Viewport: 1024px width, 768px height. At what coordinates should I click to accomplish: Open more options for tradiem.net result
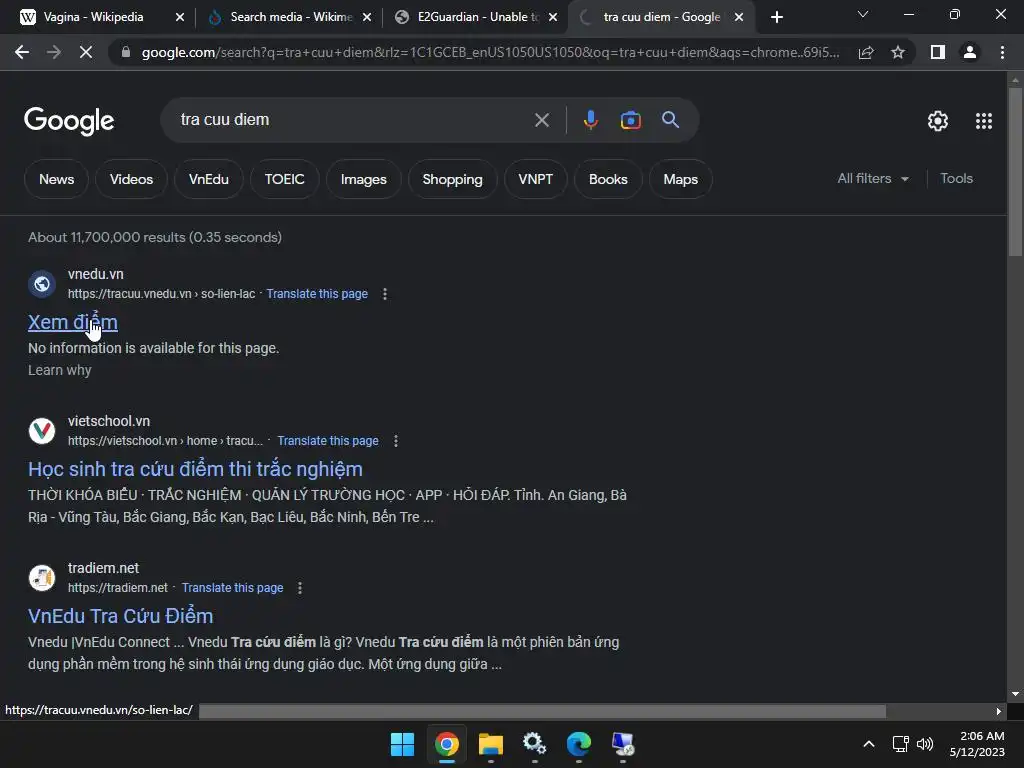point(300,588)
